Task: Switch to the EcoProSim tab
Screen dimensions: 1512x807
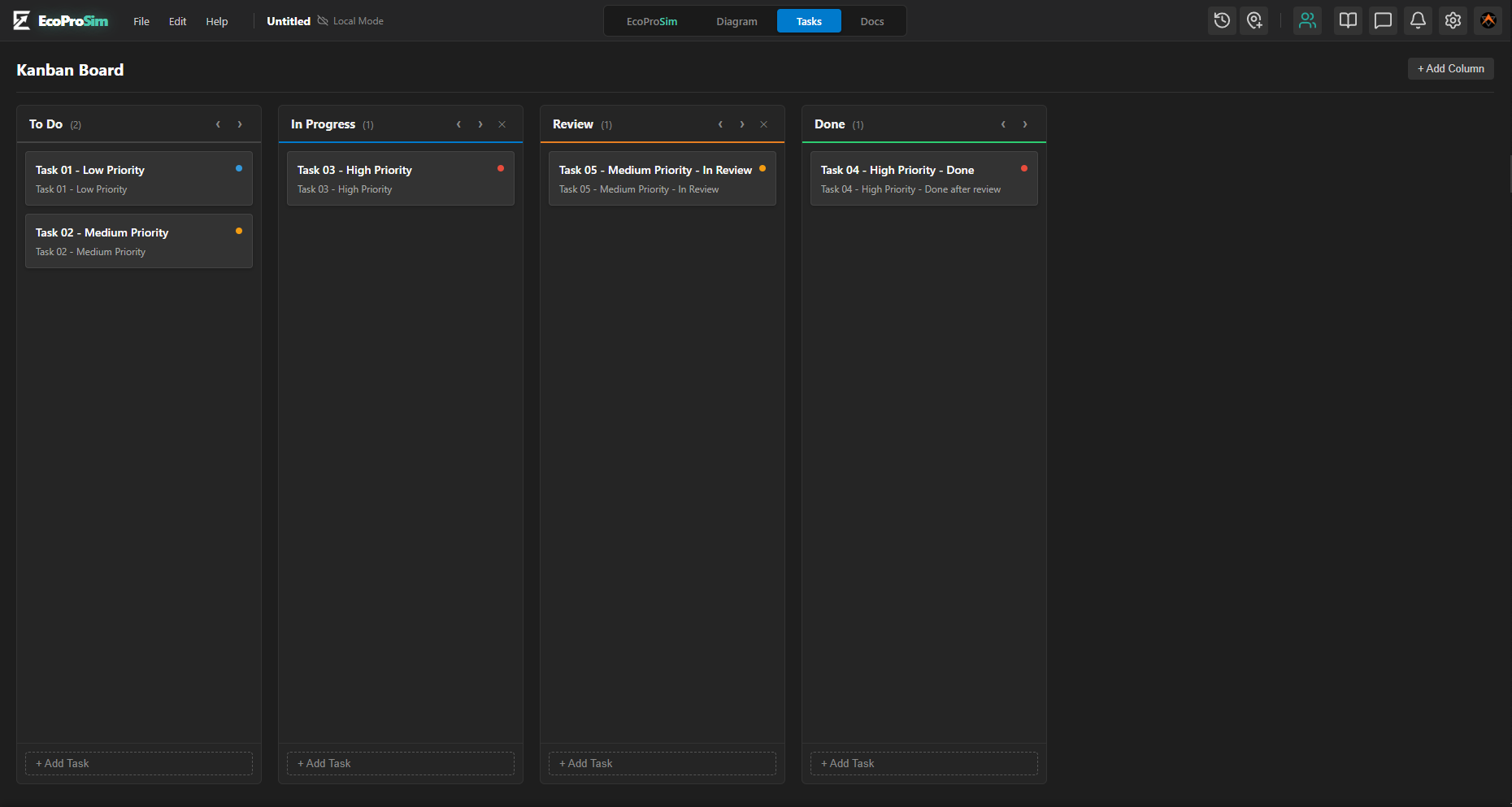Action: [652, 21]
